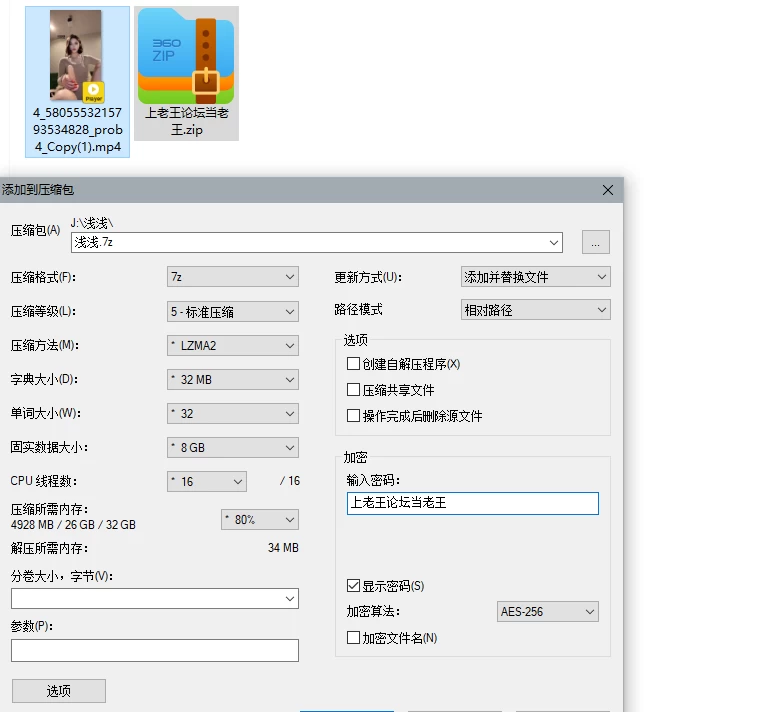The width and height of the screenshot is (761, 712).
Task: Click the archive name field 浅浅.7z
Action: pyautogui.click(x=316, y=242)
